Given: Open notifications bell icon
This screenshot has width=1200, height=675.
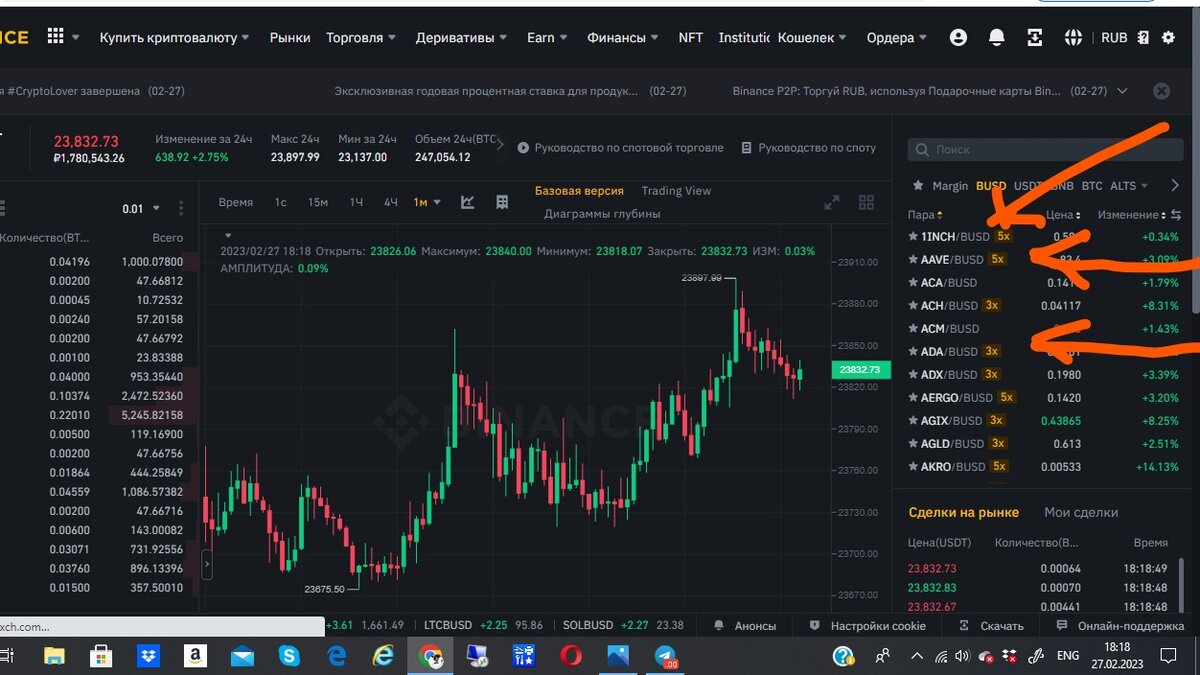Looking at the screenshot, I should 997,38.
